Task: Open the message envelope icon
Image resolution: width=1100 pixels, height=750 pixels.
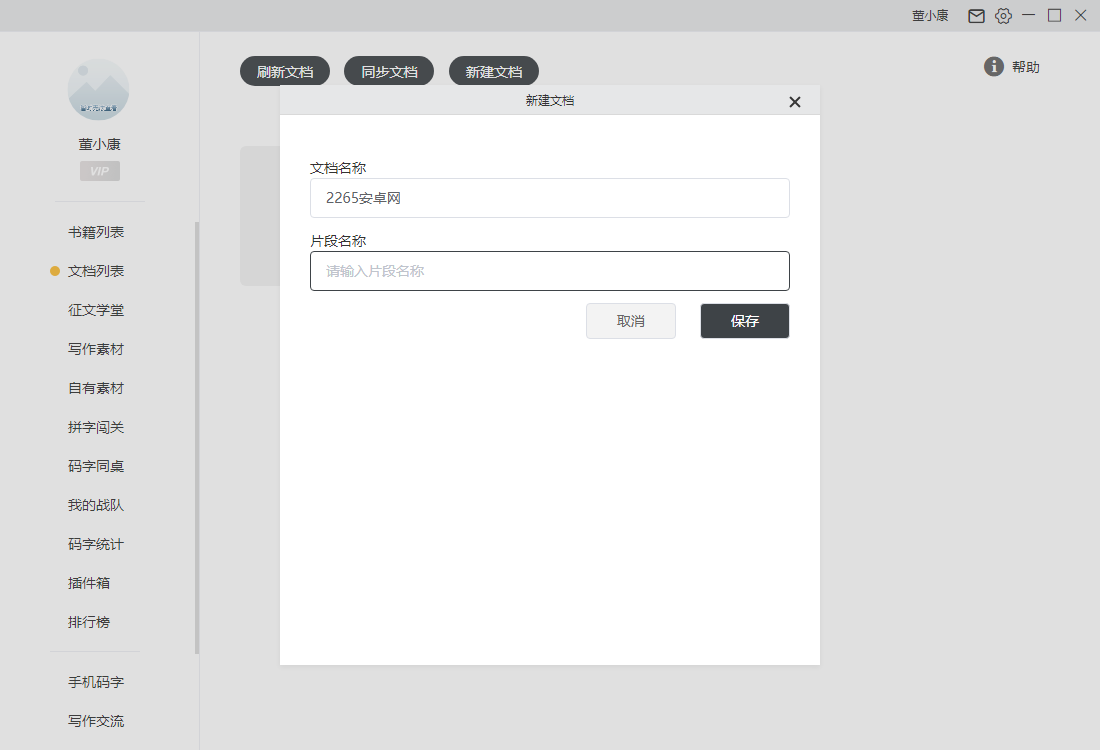Action: point(976,15)
